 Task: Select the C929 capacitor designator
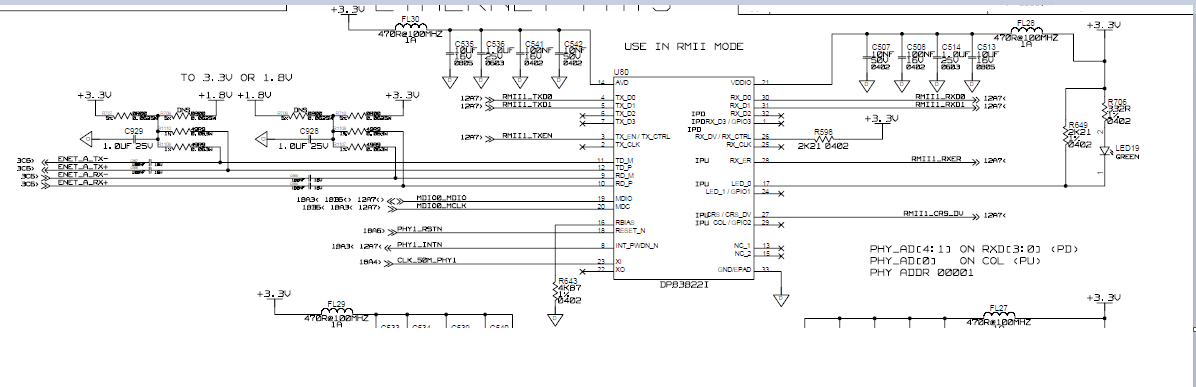(134, 132)
